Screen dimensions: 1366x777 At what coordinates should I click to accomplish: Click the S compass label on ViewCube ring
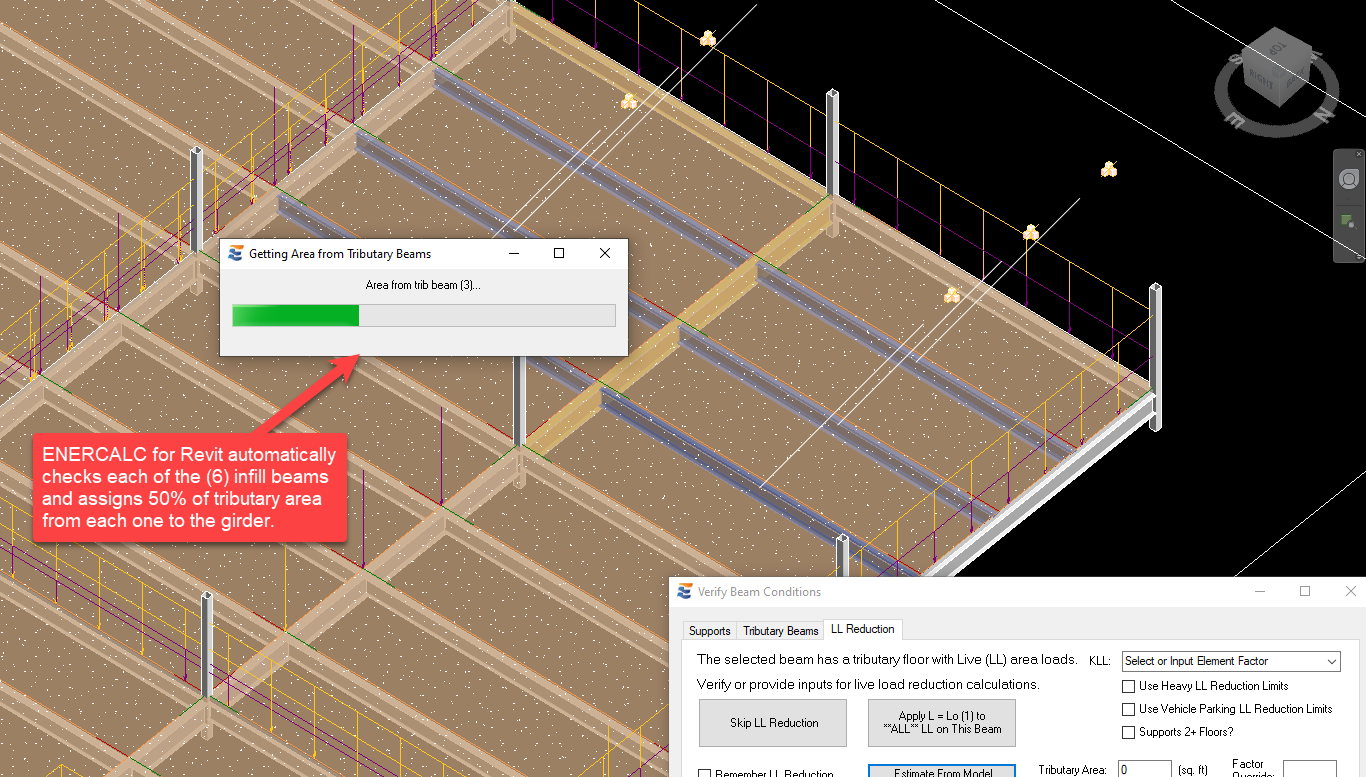click(x=1237, y=59)
